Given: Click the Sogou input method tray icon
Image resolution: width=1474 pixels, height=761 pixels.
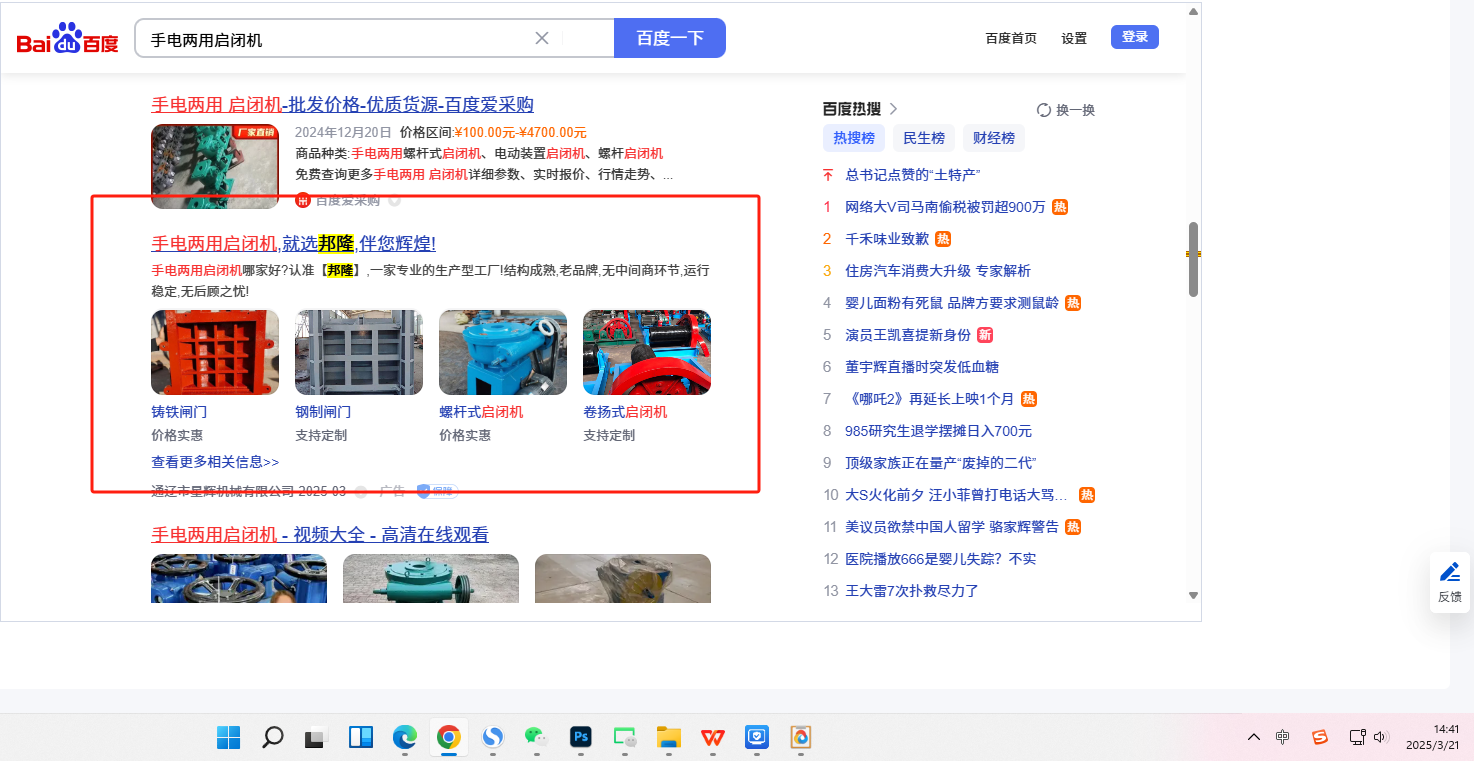Looking at the screenshot, I should pyautogui.click(x=1320, y=738).
